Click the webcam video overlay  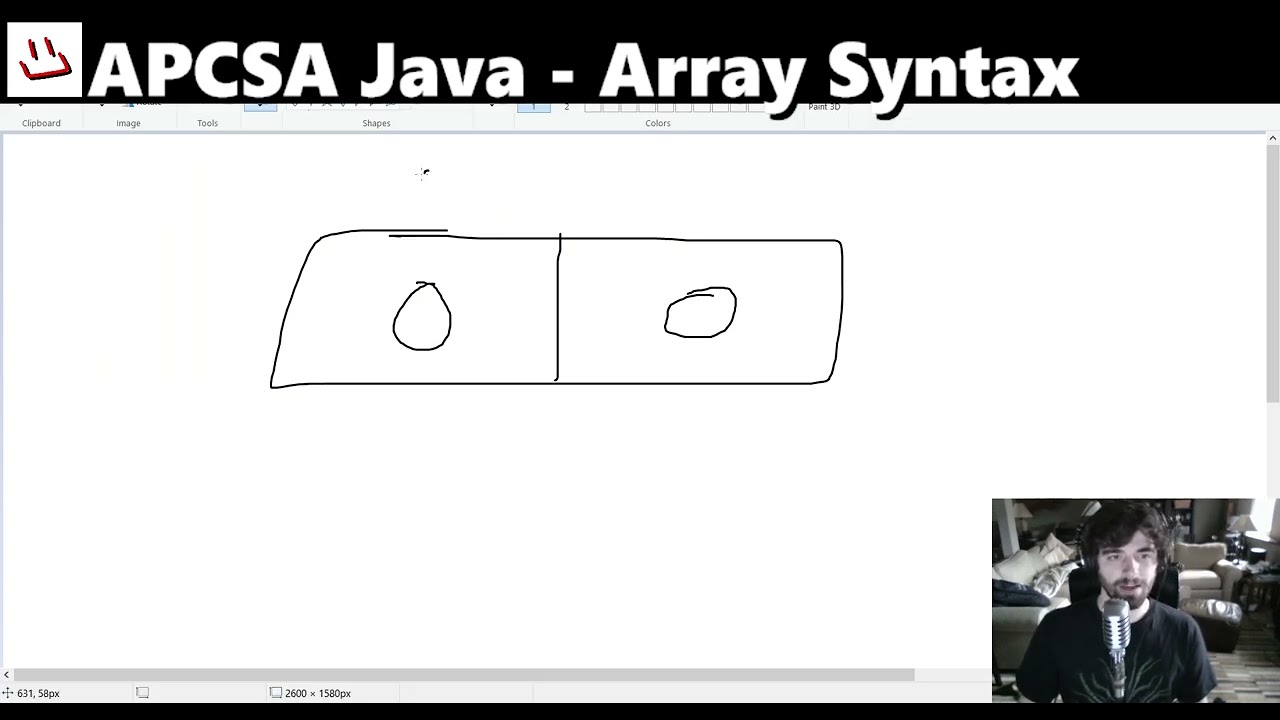tap(1136, 600)
